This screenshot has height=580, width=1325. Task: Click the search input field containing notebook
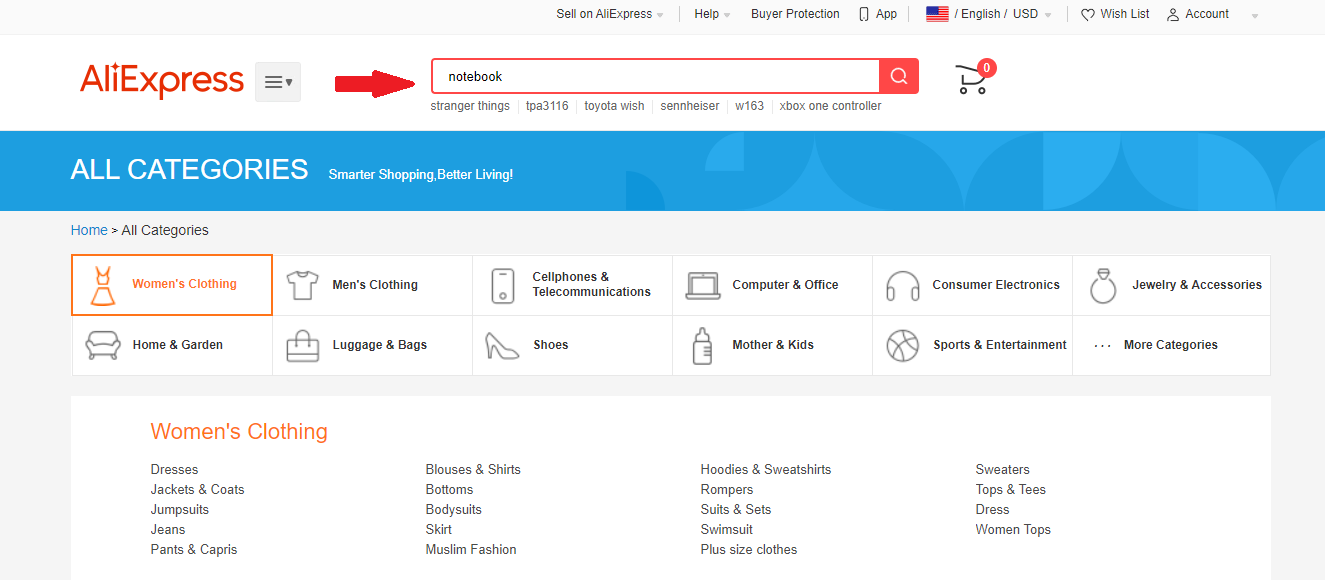[656, 76]
